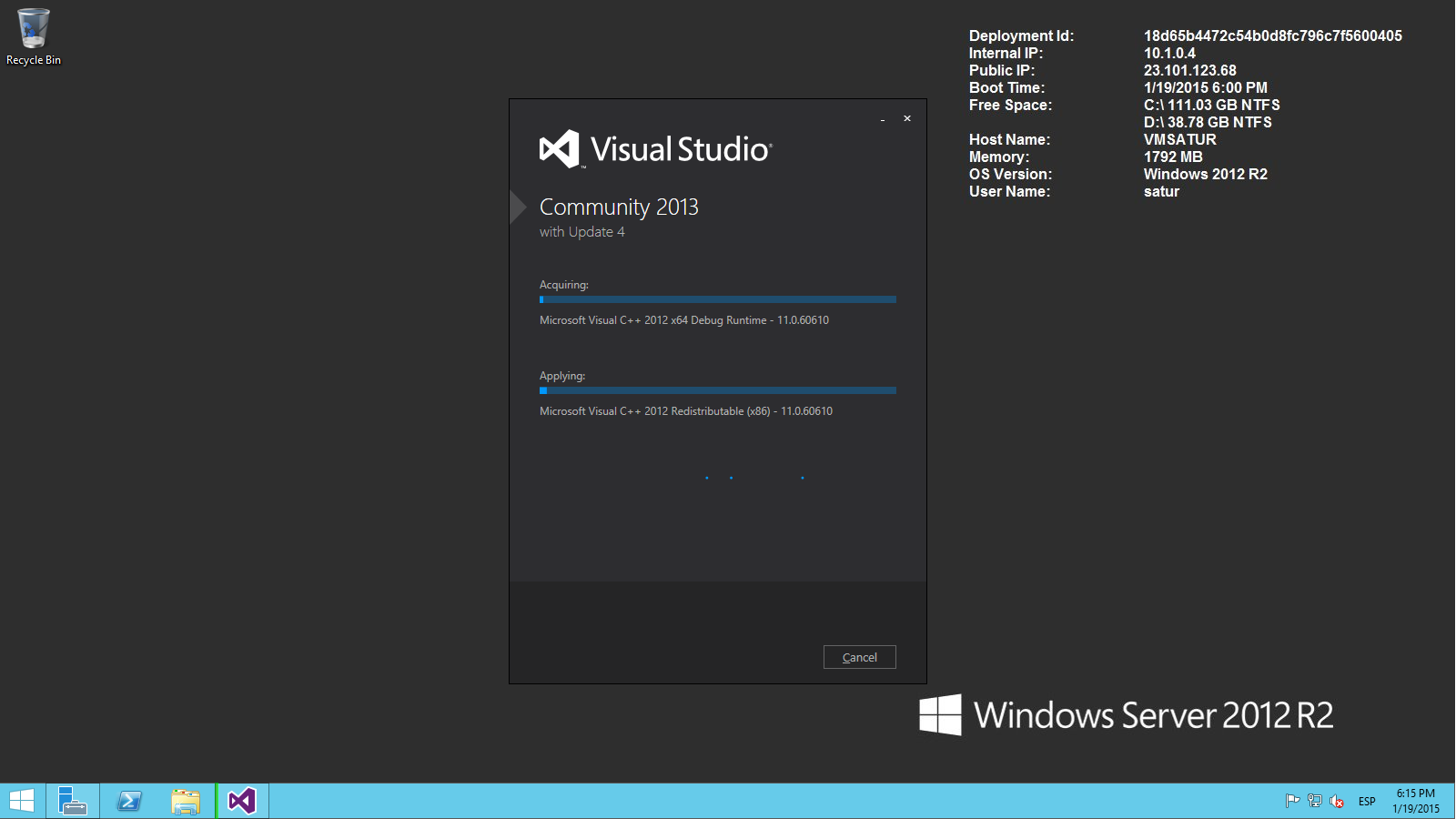Click the "Community 2013" heading

point(619,207)
